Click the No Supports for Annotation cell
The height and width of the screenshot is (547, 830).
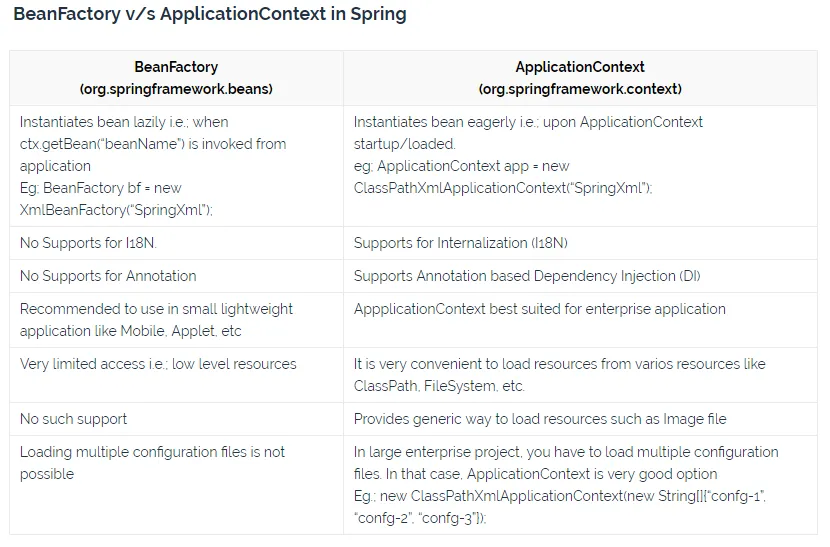pos(176,276)
